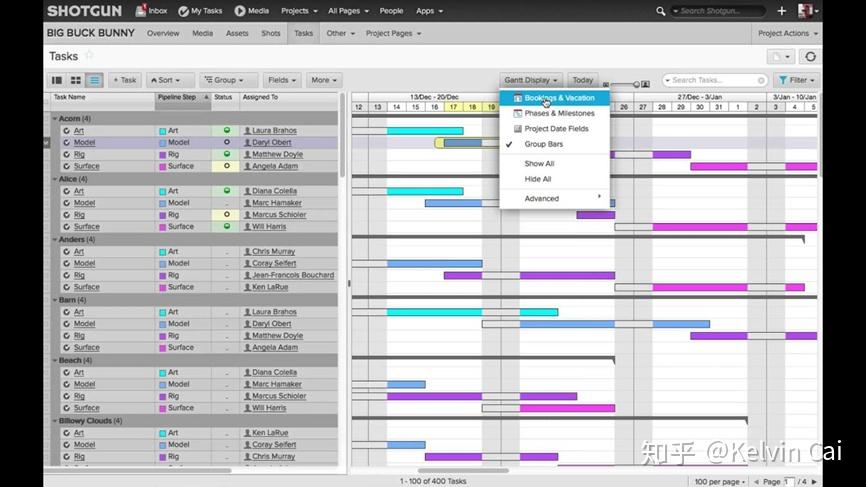Viewport: 866px width, 487px height.
Task: Switch to master-detail list view icon
Action: tap(57, 80)
